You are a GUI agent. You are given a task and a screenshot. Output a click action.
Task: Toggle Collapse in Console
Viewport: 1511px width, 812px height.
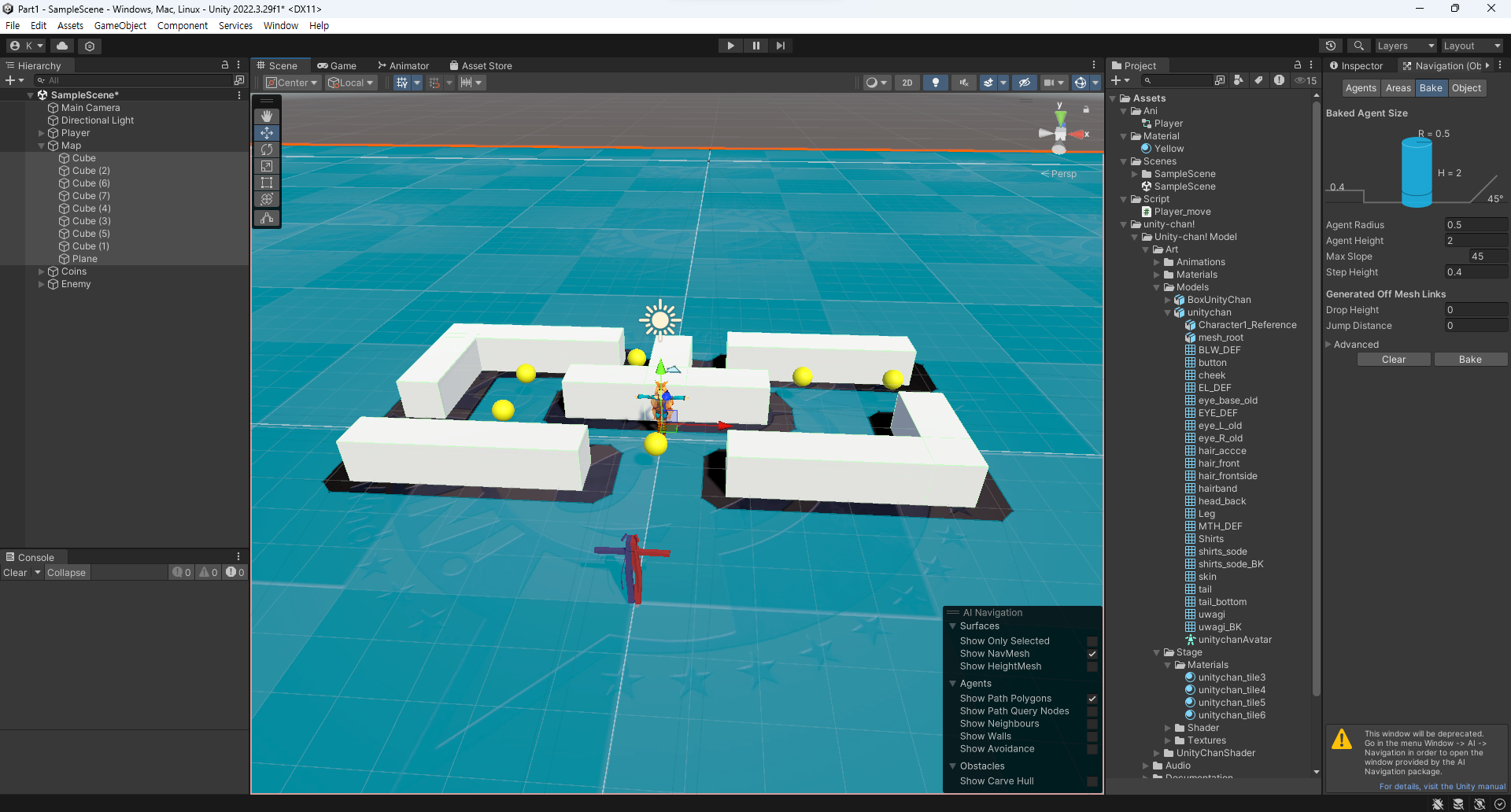point(66,573)
